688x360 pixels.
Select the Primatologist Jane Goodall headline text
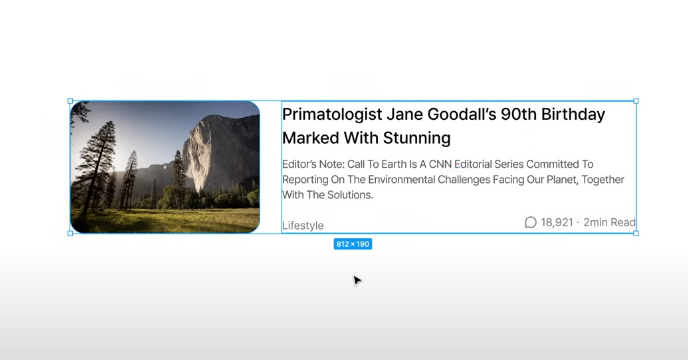click(444, 126)
